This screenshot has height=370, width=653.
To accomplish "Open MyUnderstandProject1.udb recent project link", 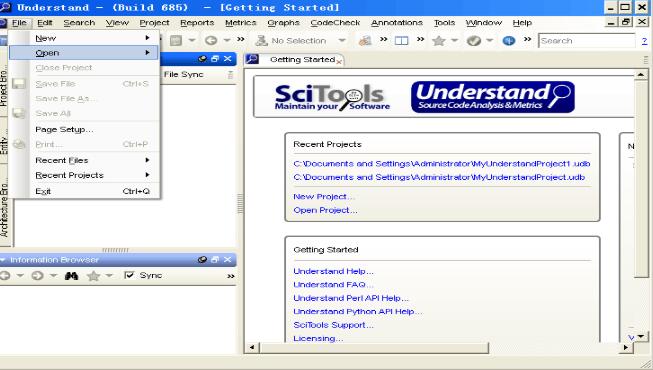I will pyautogui.click(x=442, y=164).
